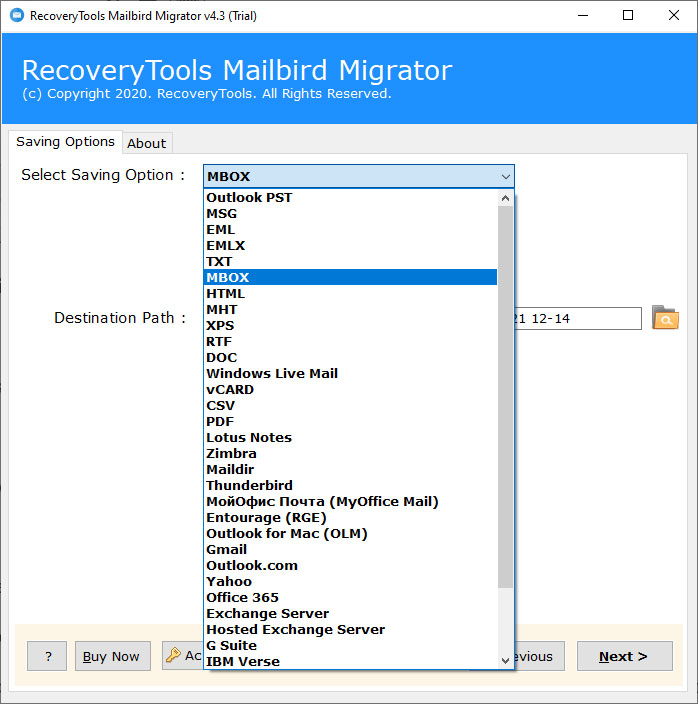Pick Hosted Exchange Server option
The height and width of the screenshot is (704, 698).
pyautogui.click(x=350, y=629)
